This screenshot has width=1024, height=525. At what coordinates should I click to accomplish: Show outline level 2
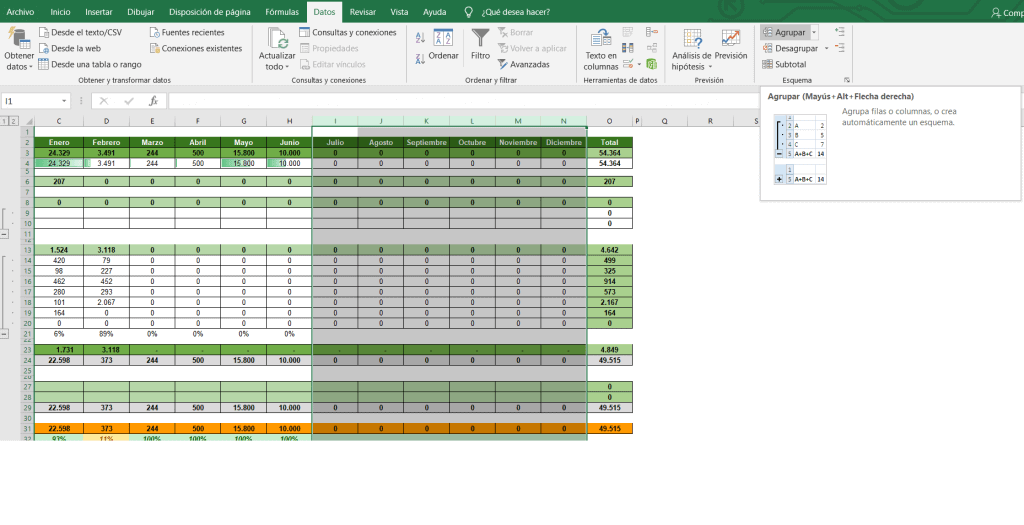12,121
